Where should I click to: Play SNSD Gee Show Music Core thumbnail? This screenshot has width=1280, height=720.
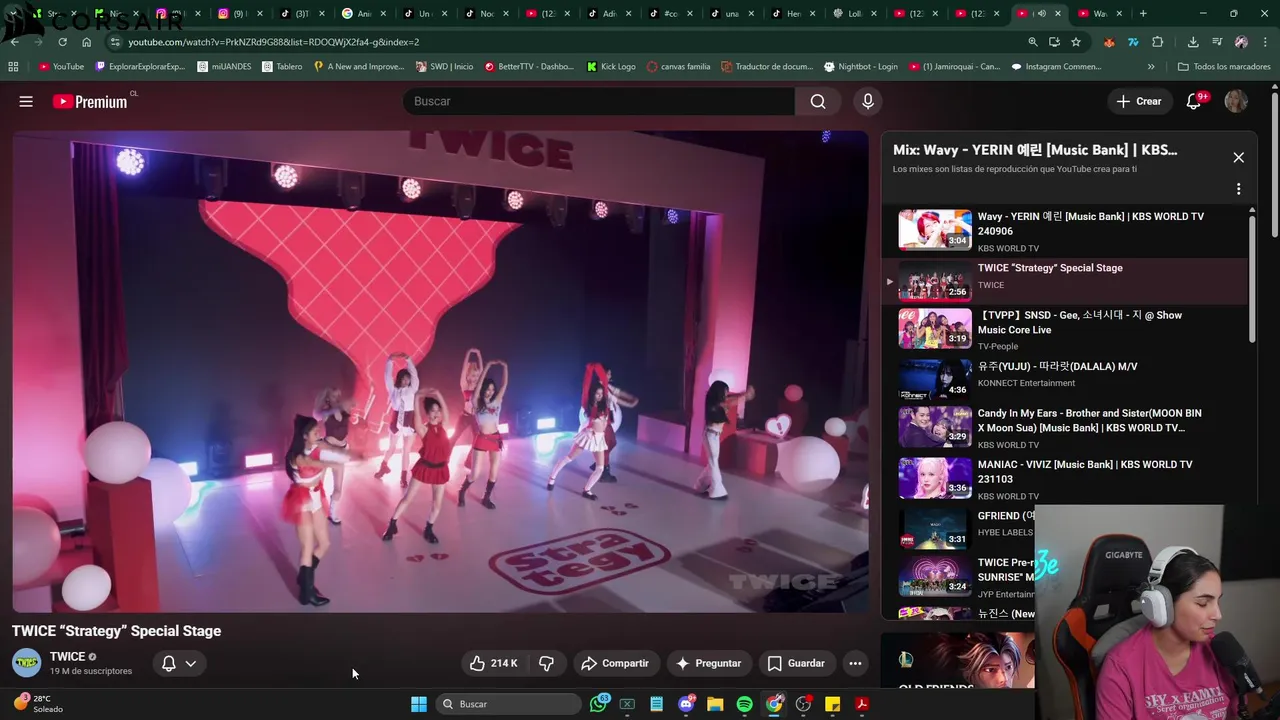tap(935, 327)
